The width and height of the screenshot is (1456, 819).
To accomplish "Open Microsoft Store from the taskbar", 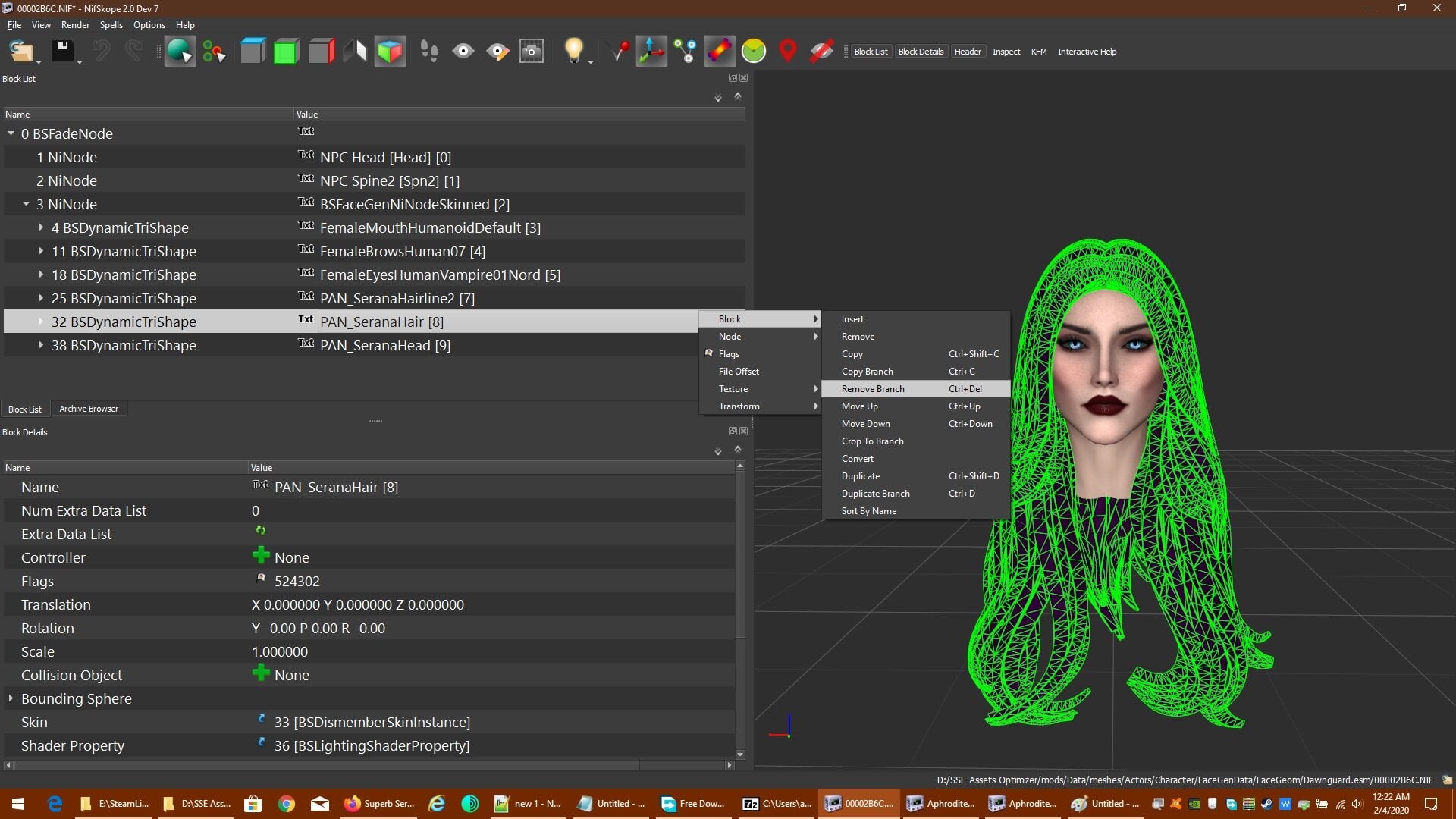I will coord(253,804).
